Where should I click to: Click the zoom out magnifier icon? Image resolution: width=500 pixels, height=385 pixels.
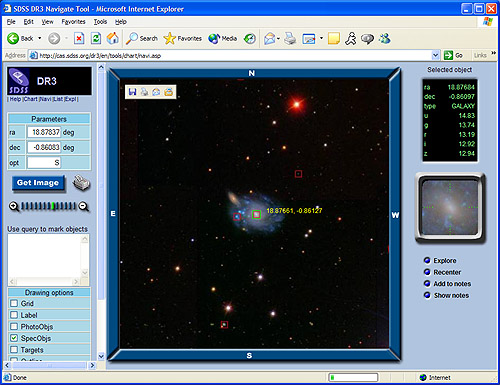[x=84, y=206]
